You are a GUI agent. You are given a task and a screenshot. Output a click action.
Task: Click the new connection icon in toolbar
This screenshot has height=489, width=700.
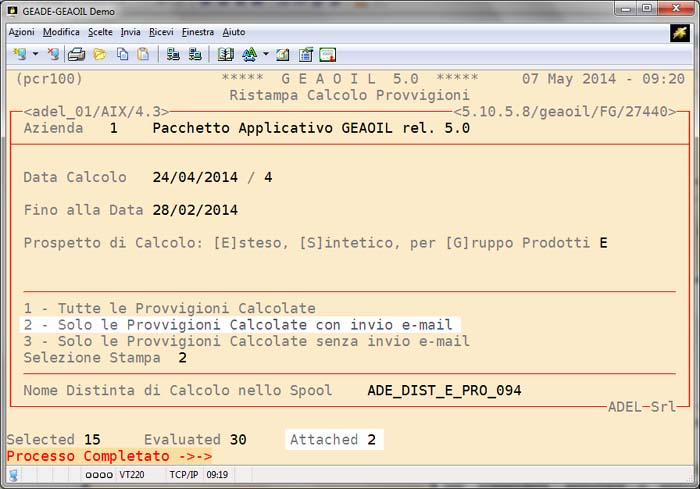pos(19,54)
